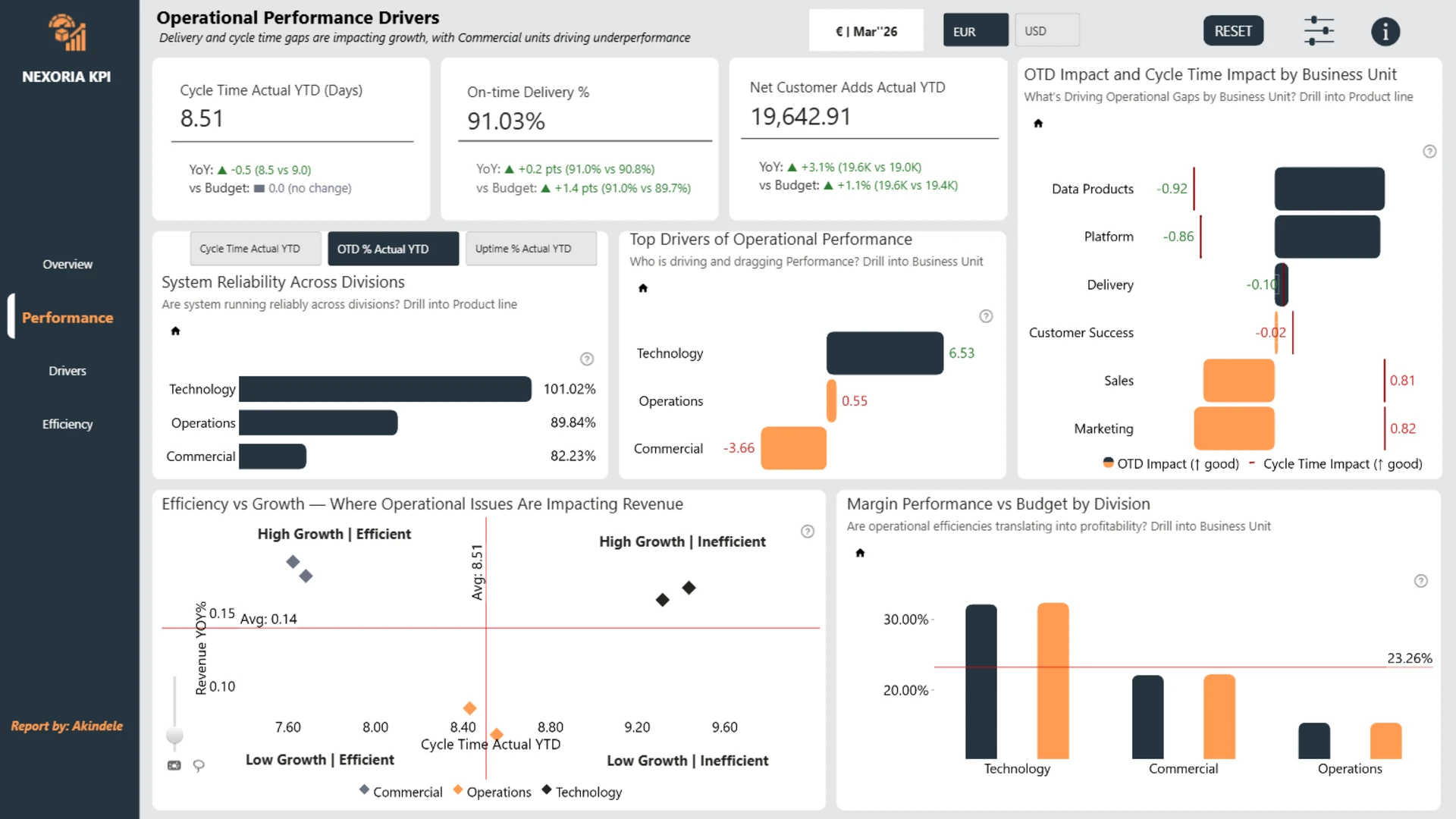Go to the Overview page
This screenshot has width=1456, height=819.
[67, 265]
